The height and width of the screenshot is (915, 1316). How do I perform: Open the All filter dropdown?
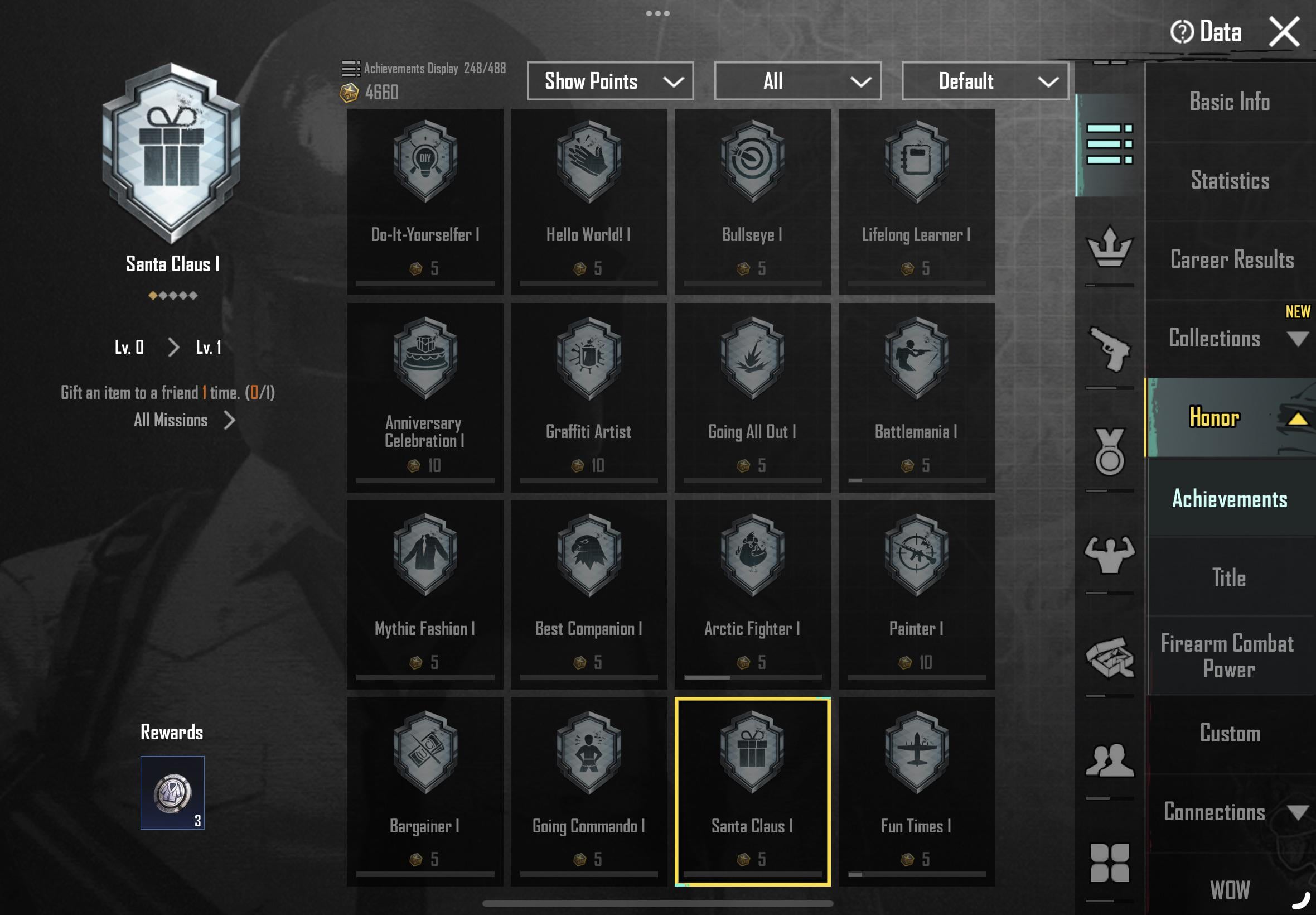click(x=797, y=81)
